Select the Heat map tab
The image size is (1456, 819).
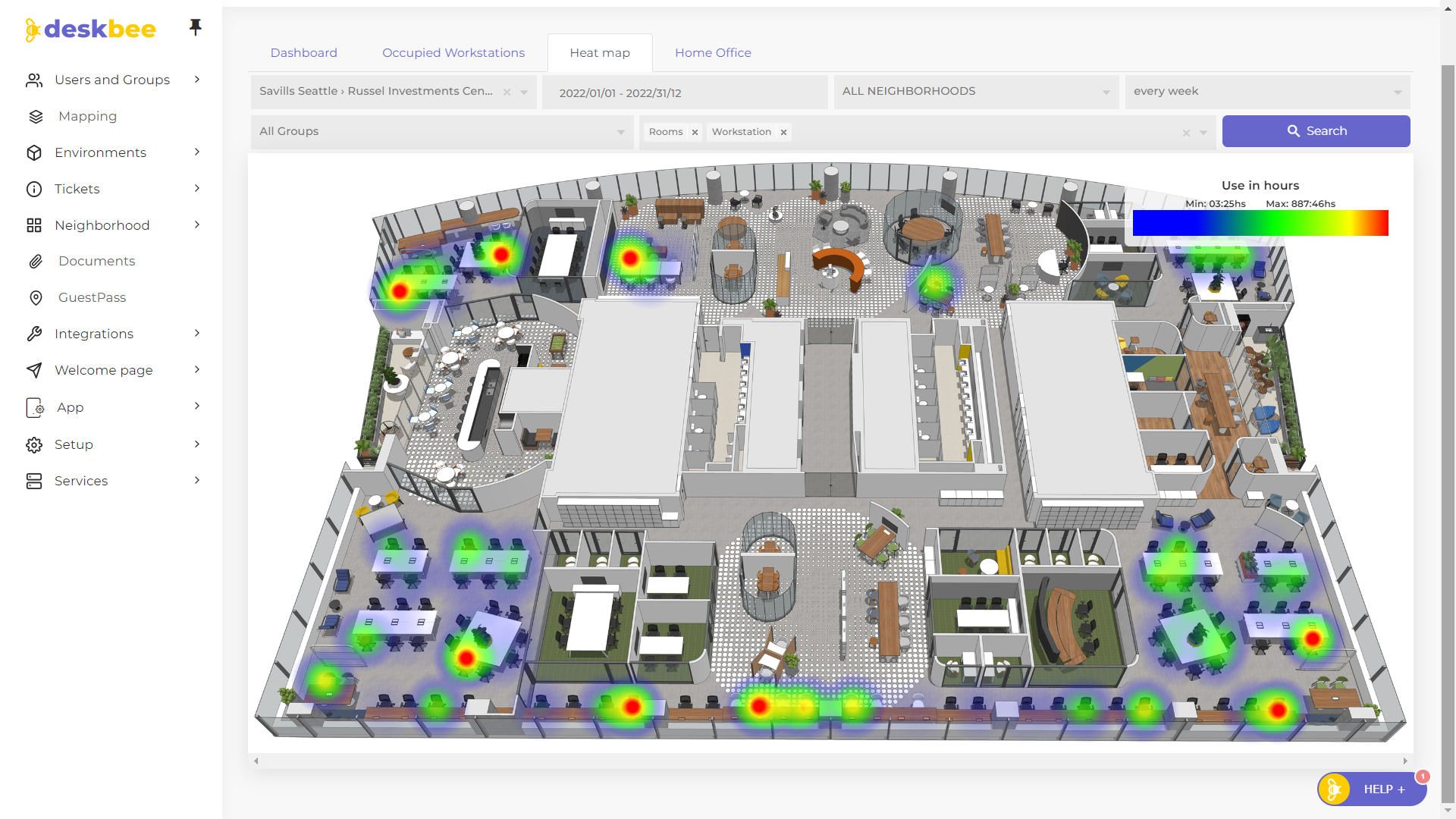(x=600, y=52)
